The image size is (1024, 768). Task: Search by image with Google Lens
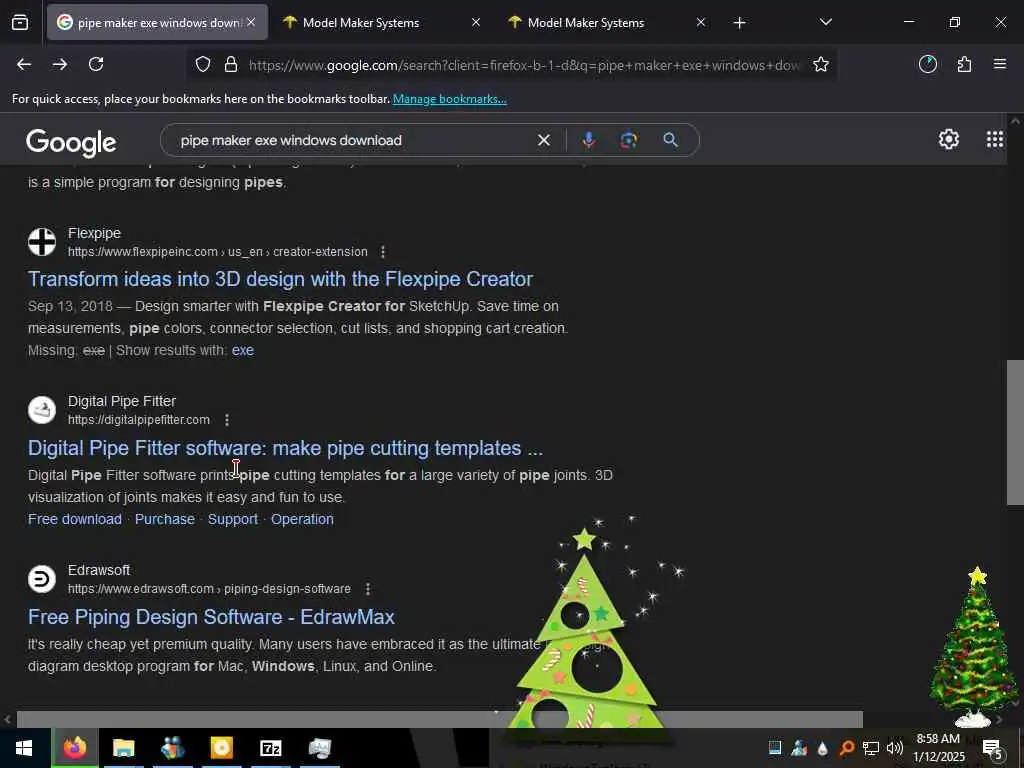(628, 140)
